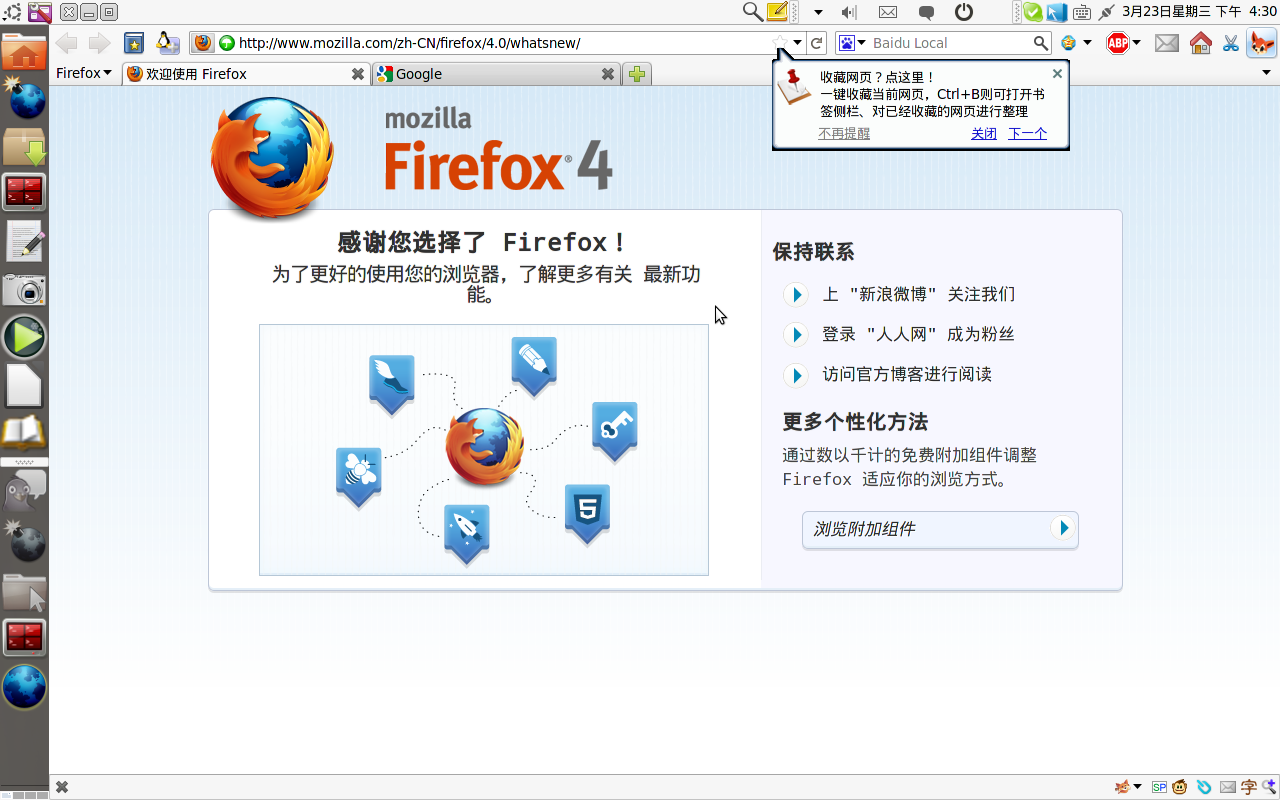
Task: Click the mail envelope in status bar
Action: [1227, 787]
